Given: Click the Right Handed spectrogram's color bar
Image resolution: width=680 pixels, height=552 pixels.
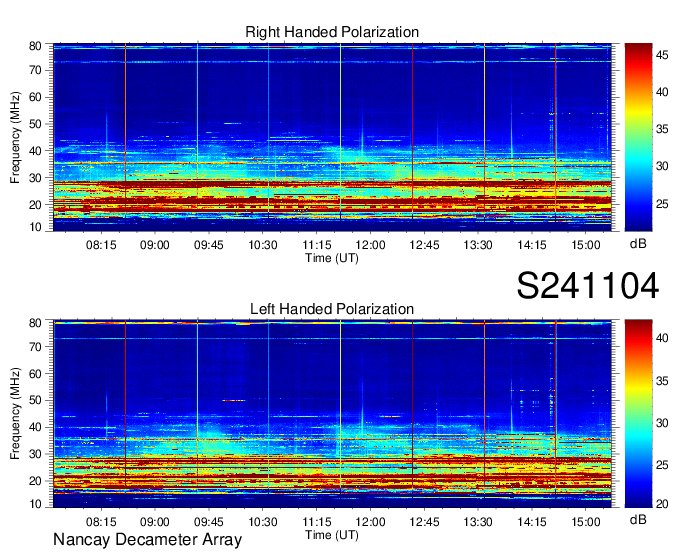Looking at the screenshot, I should point(638,137).
